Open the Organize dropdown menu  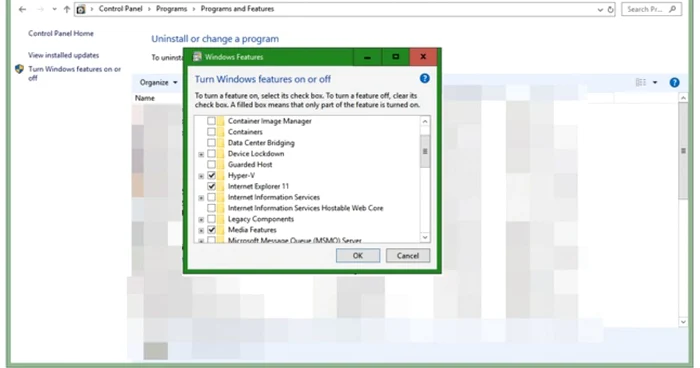coord(158,83)
